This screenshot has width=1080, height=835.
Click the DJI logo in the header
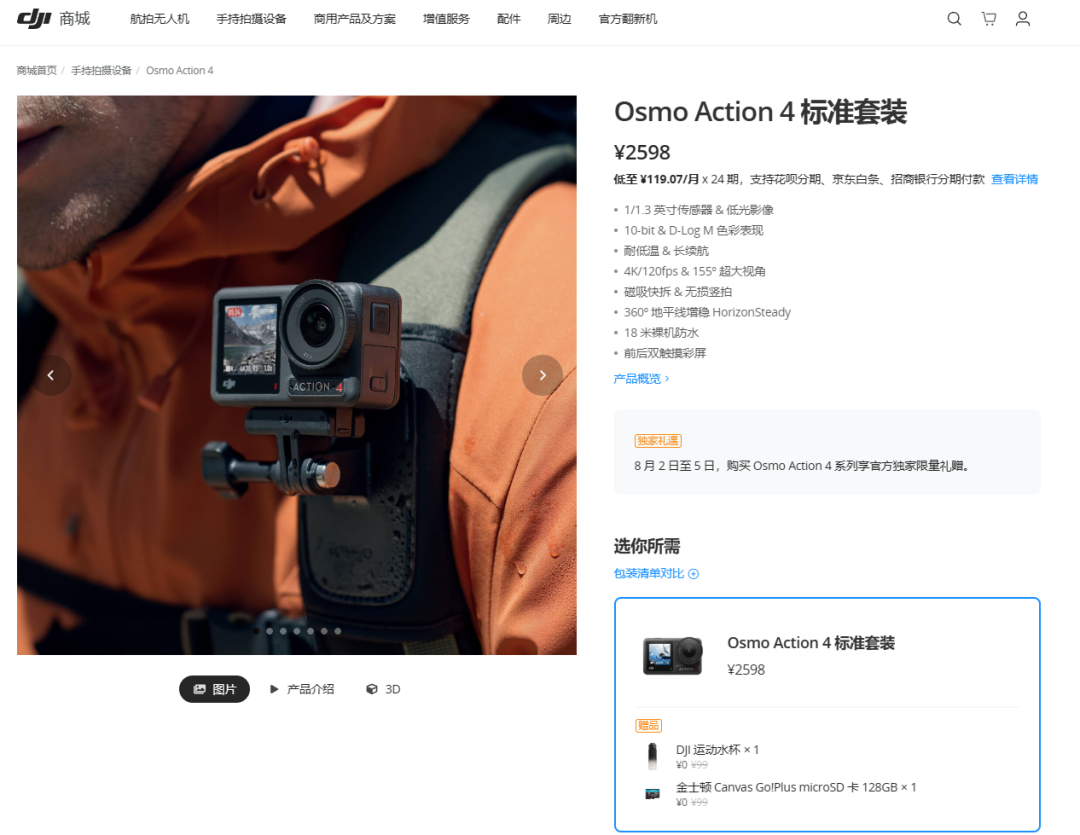[34, 19]
